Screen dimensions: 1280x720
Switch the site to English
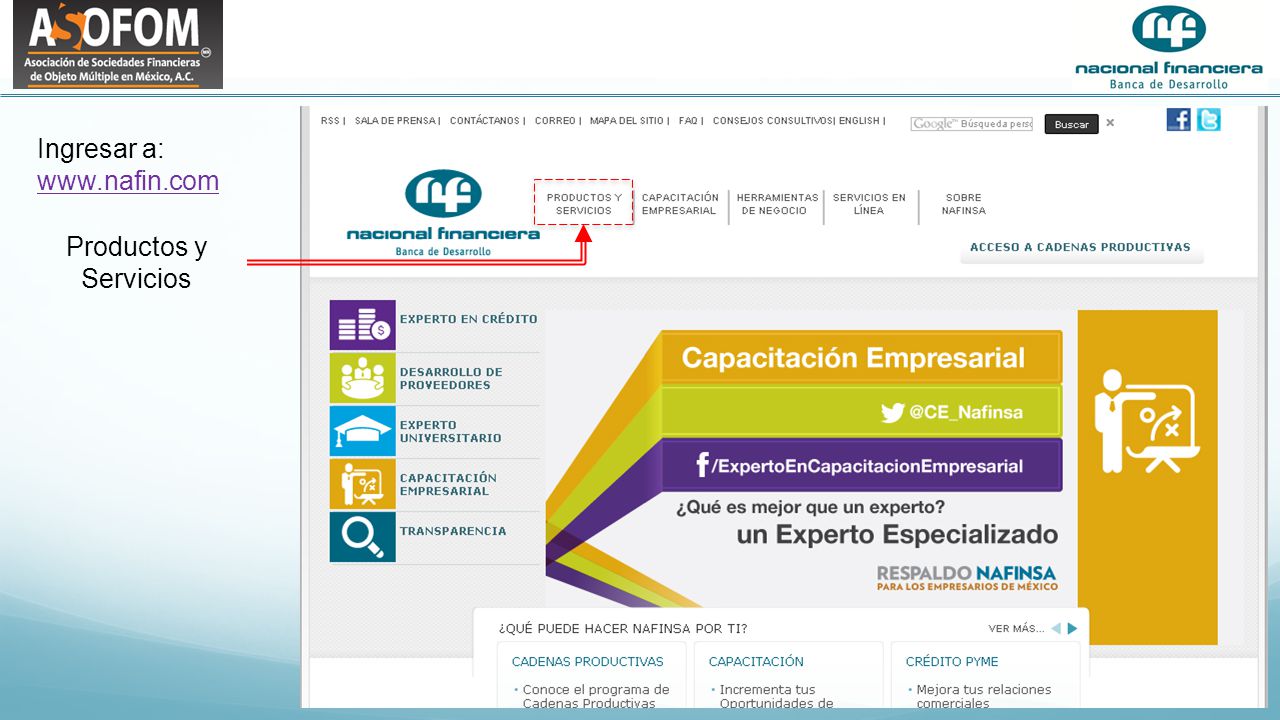859,121
